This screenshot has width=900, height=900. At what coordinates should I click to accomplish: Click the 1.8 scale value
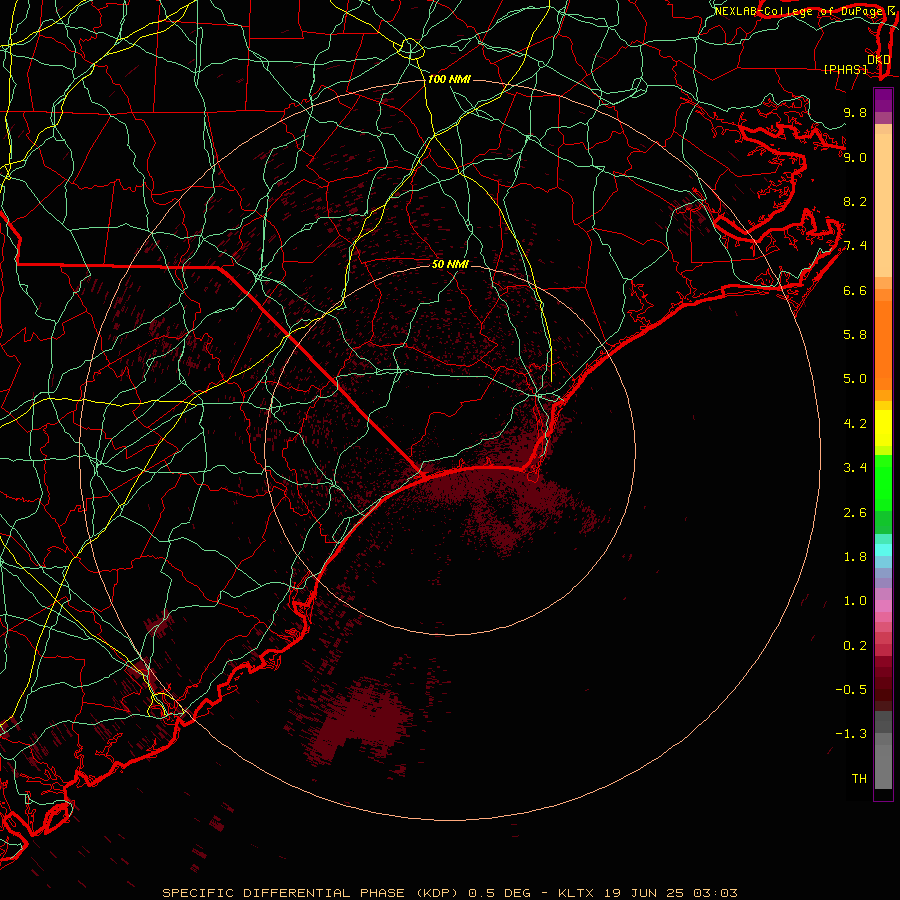[855, 557]
